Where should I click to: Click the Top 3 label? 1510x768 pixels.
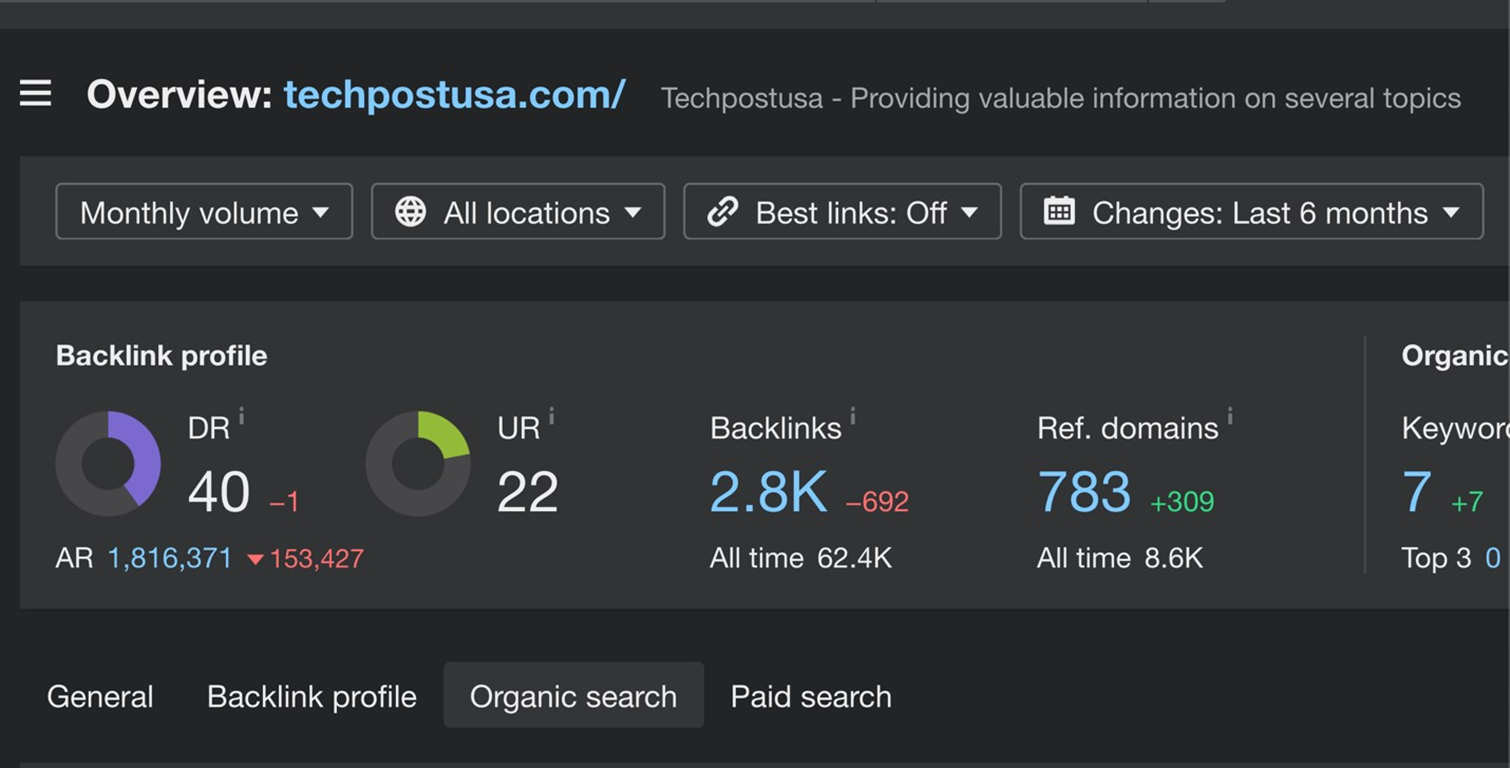1436,558
